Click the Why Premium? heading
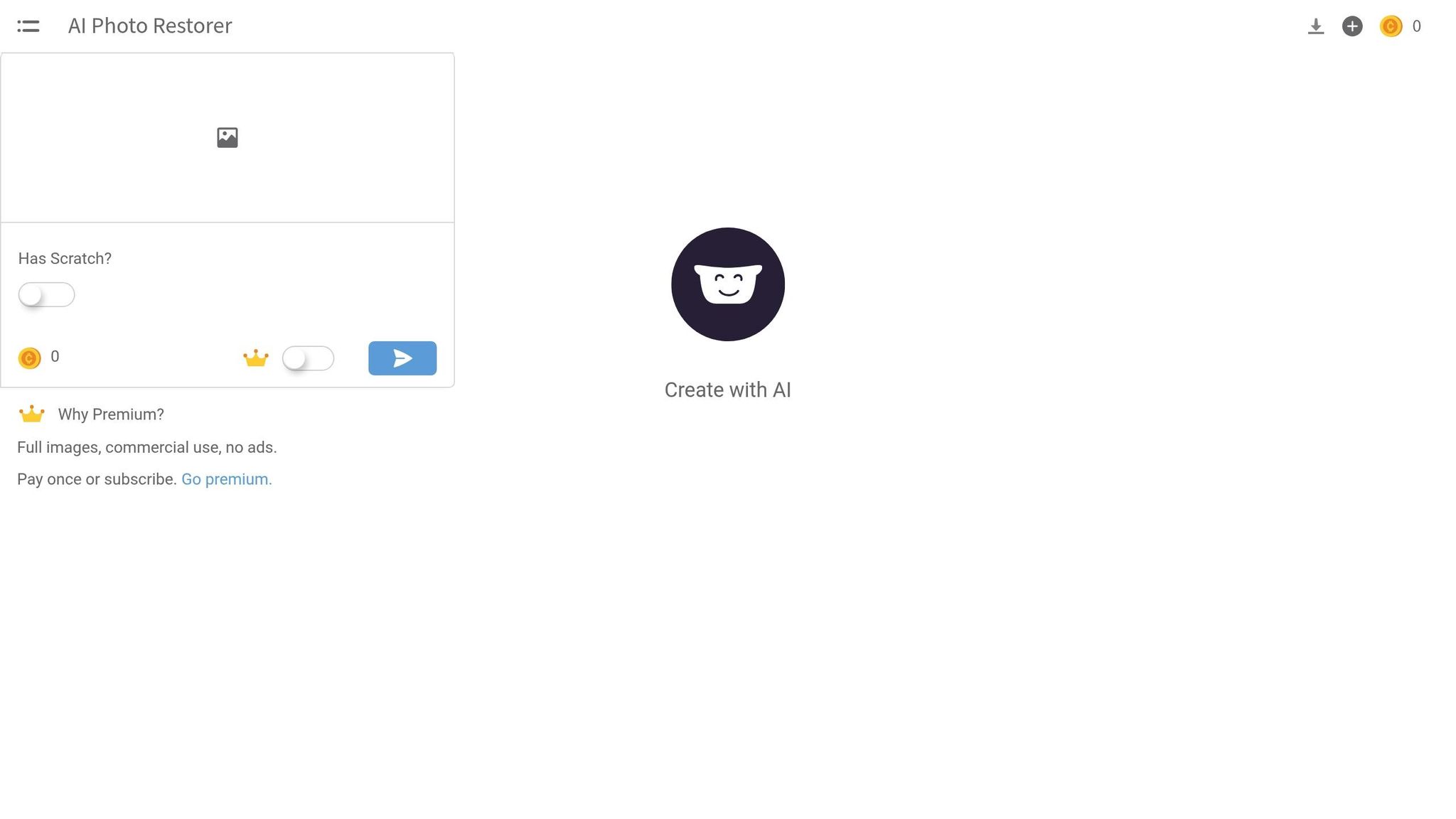 [111, 414]
